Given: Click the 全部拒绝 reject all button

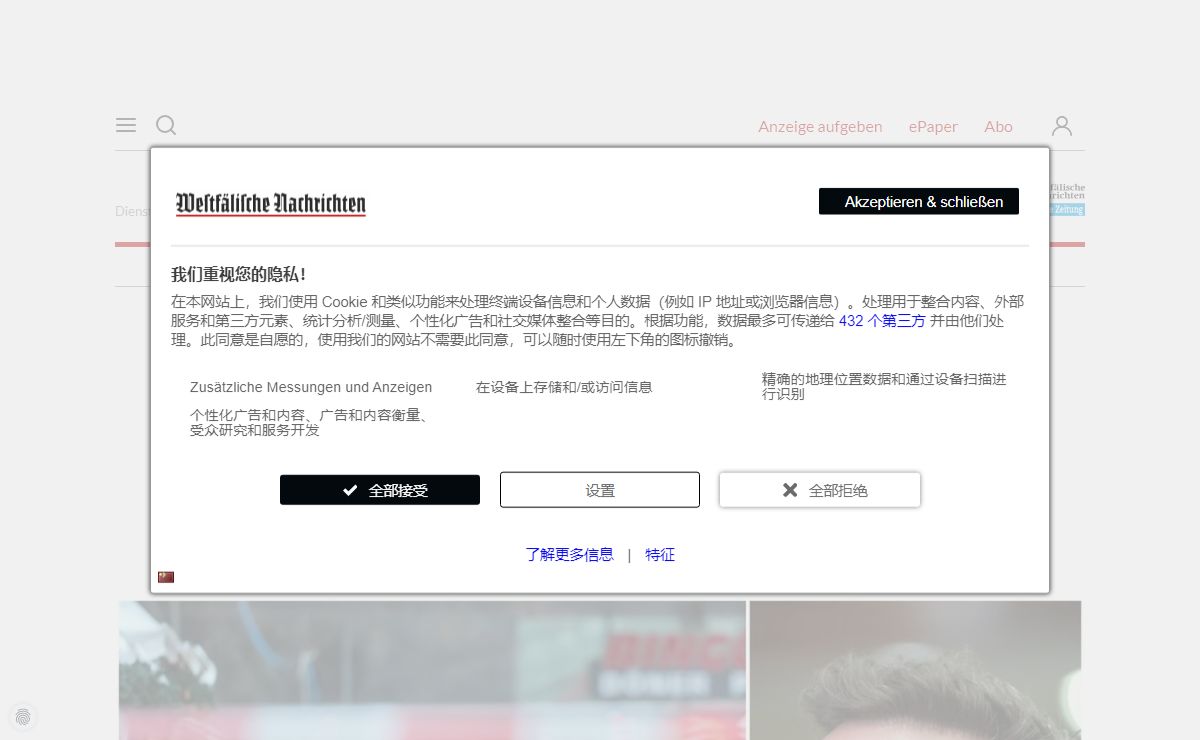Looking at the screenshot, I should click(x=820, y=490).
